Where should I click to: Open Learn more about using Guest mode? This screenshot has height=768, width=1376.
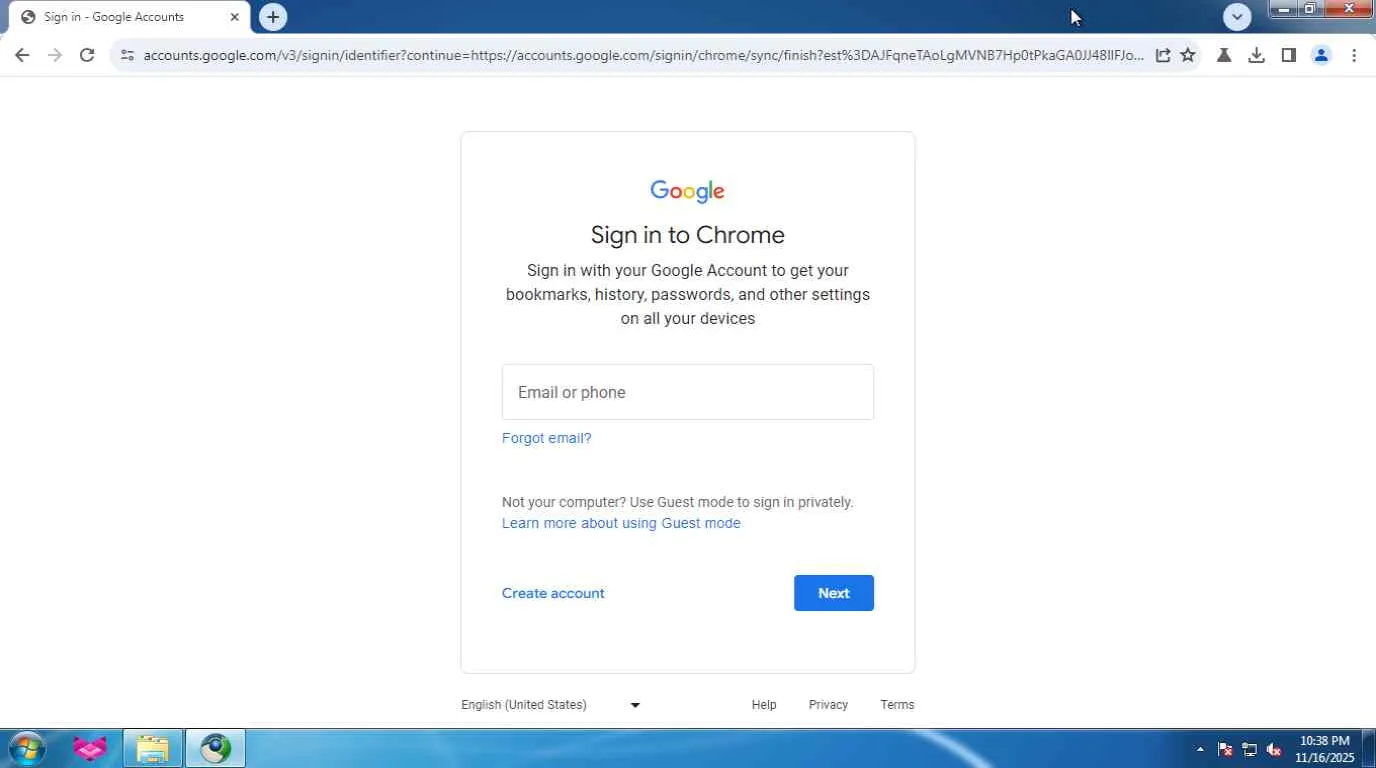(621, 523)
